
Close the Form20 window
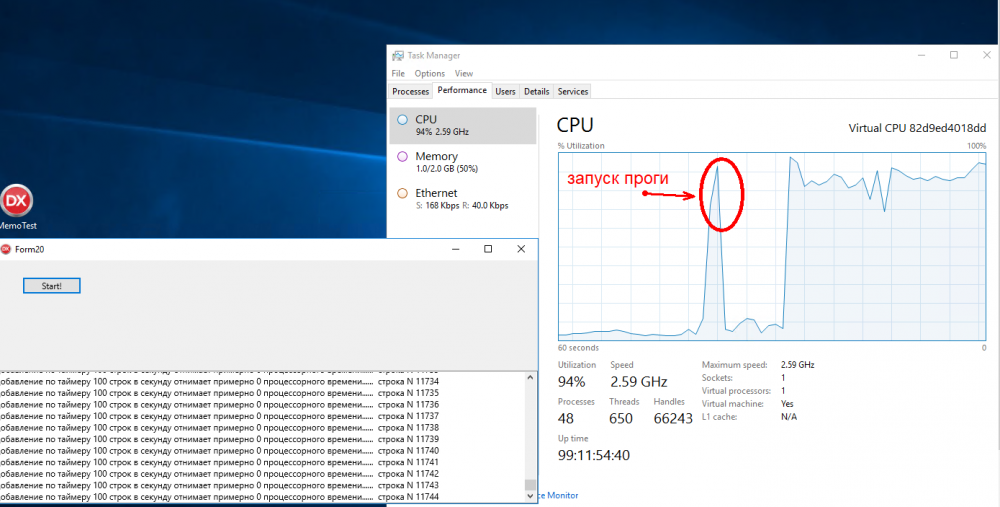pos(521,249)
